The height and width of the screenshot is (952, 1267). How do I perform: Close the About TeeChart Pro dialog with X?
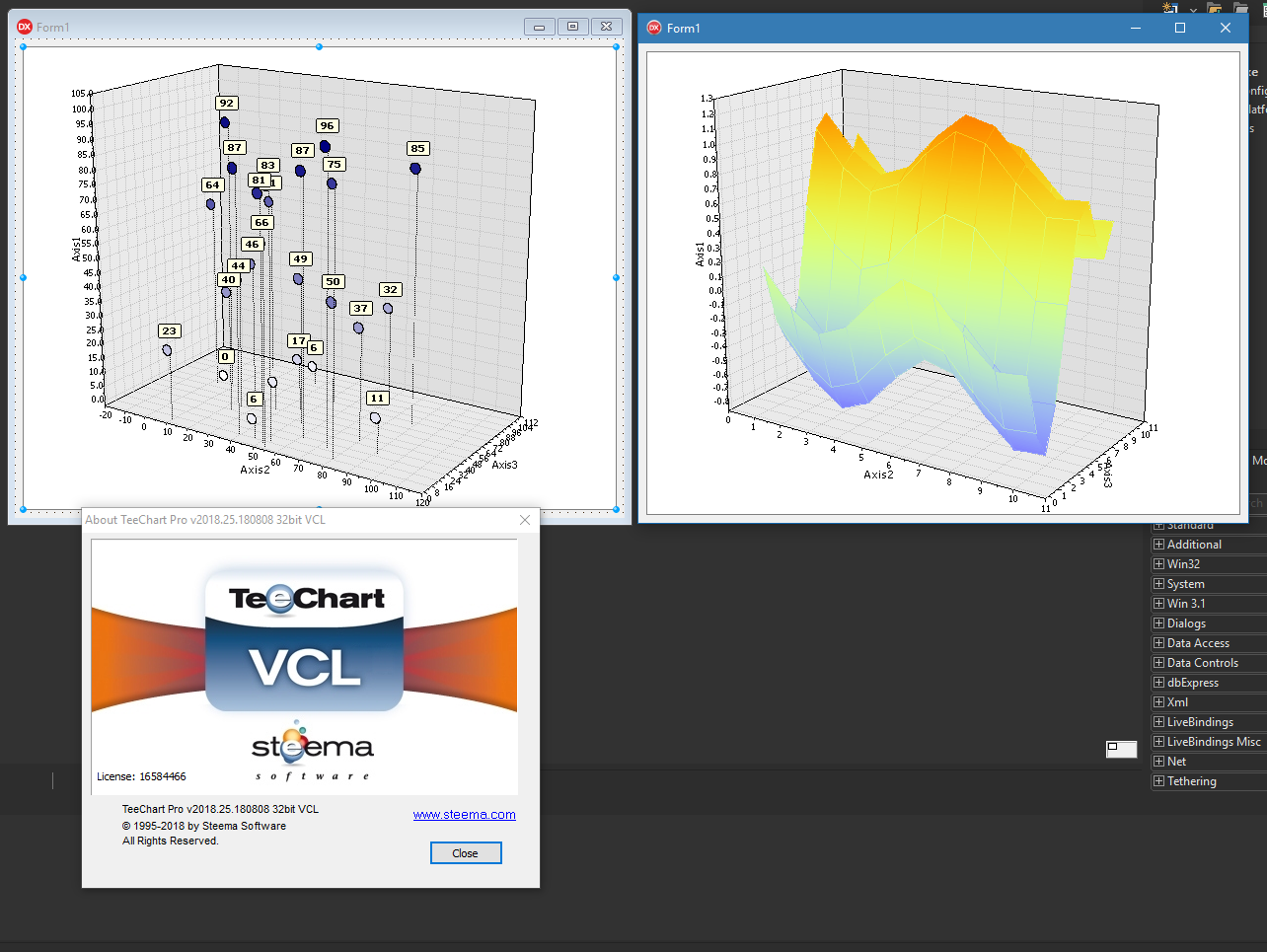(525, 520)
